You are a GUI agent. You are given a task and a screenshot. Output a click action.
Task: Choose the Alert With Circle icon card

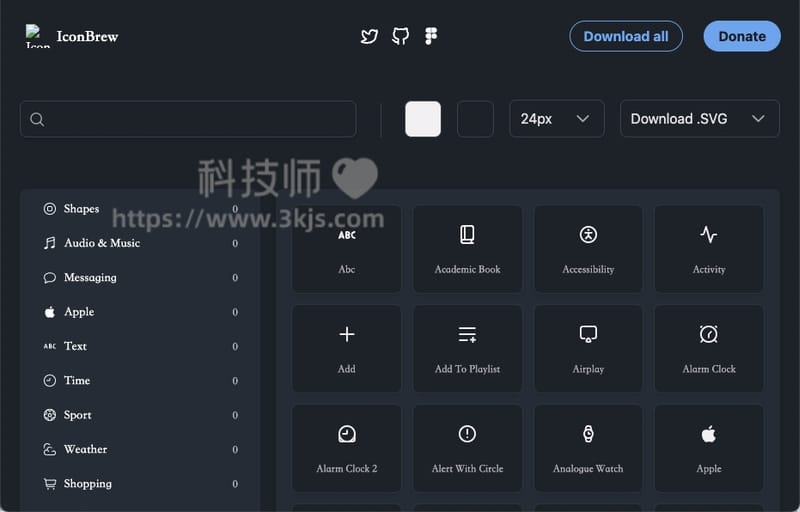(x=467, y=448)
